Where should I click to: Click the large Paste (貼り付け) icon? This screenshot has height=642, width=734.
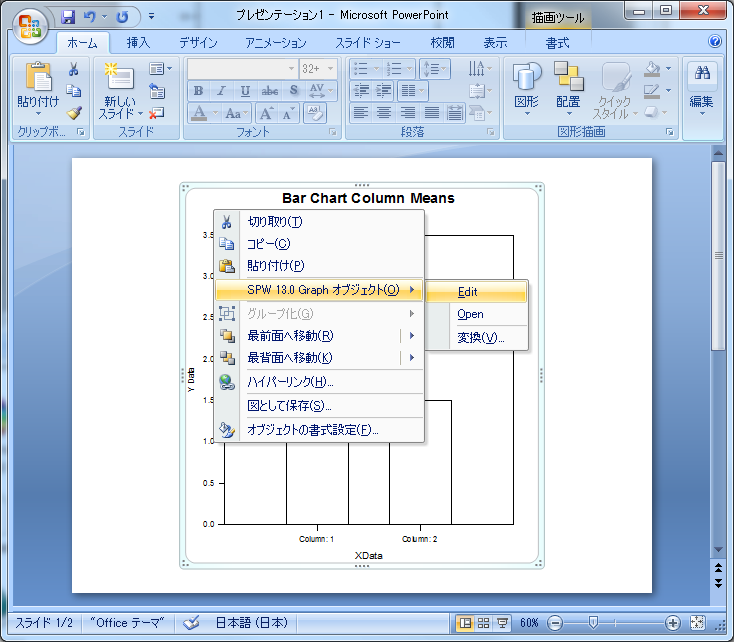(x=38, y=76)
